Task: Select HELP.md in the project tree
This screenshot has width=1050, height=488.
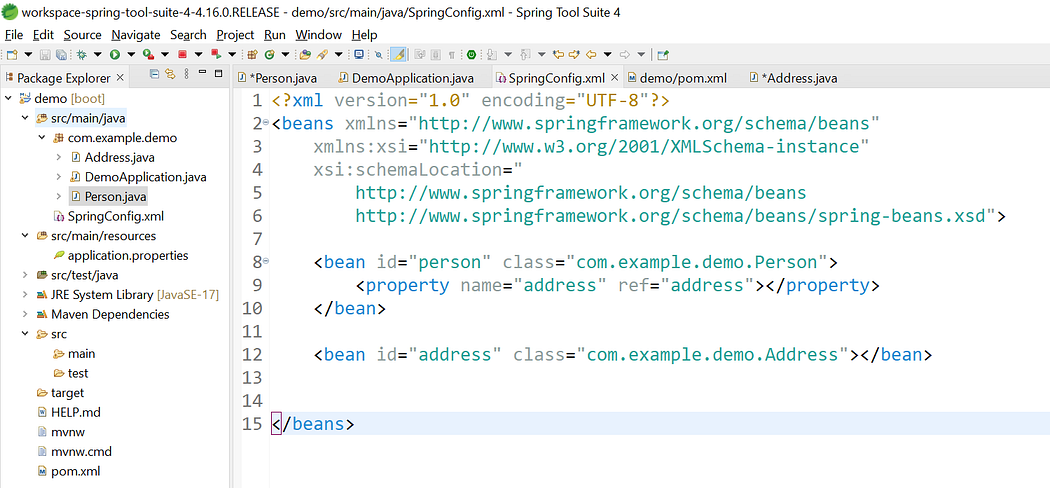Action: click(68, 412)
